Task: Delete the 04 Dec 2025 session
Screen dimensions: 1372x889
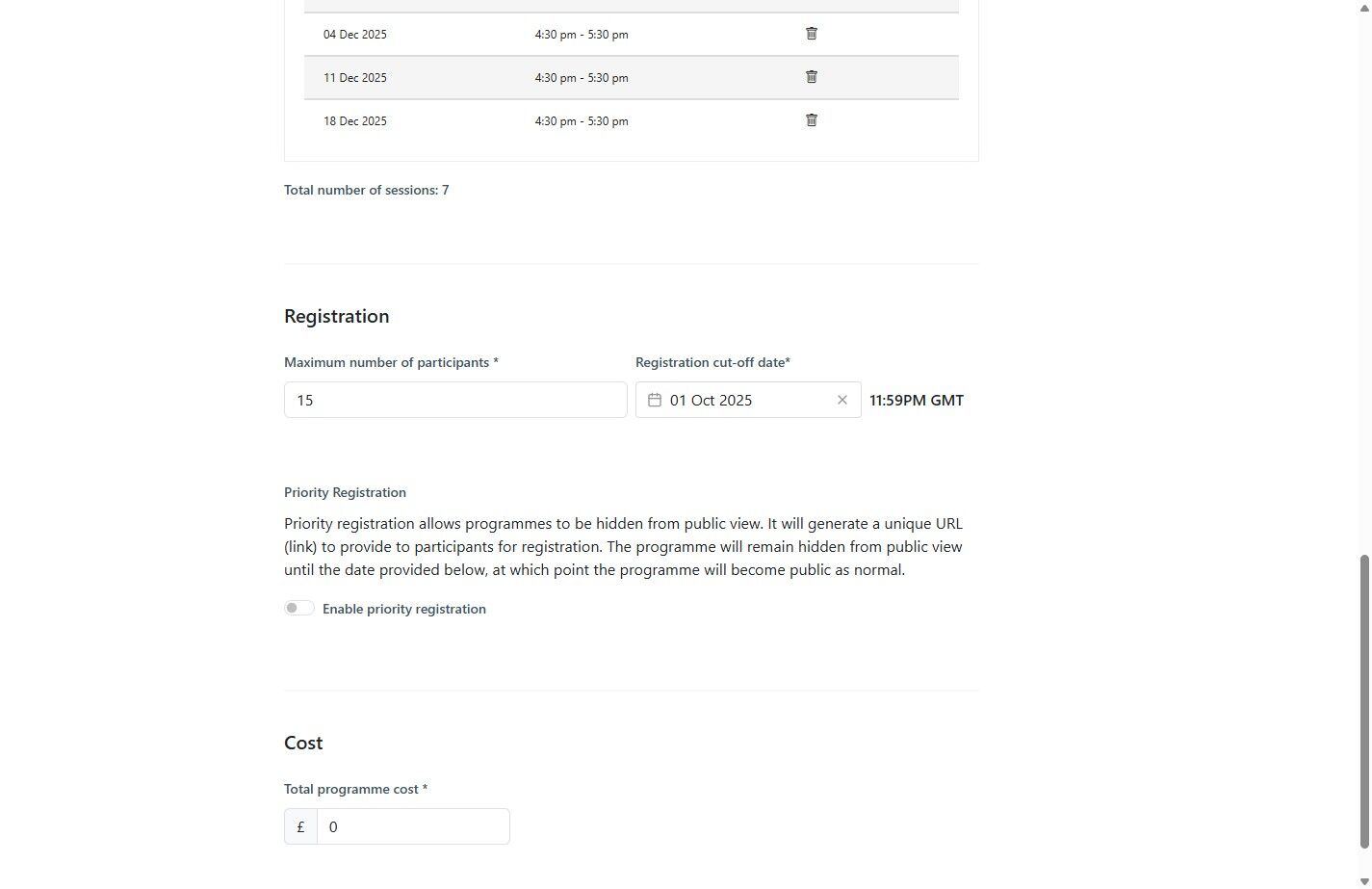Action: 812,34
